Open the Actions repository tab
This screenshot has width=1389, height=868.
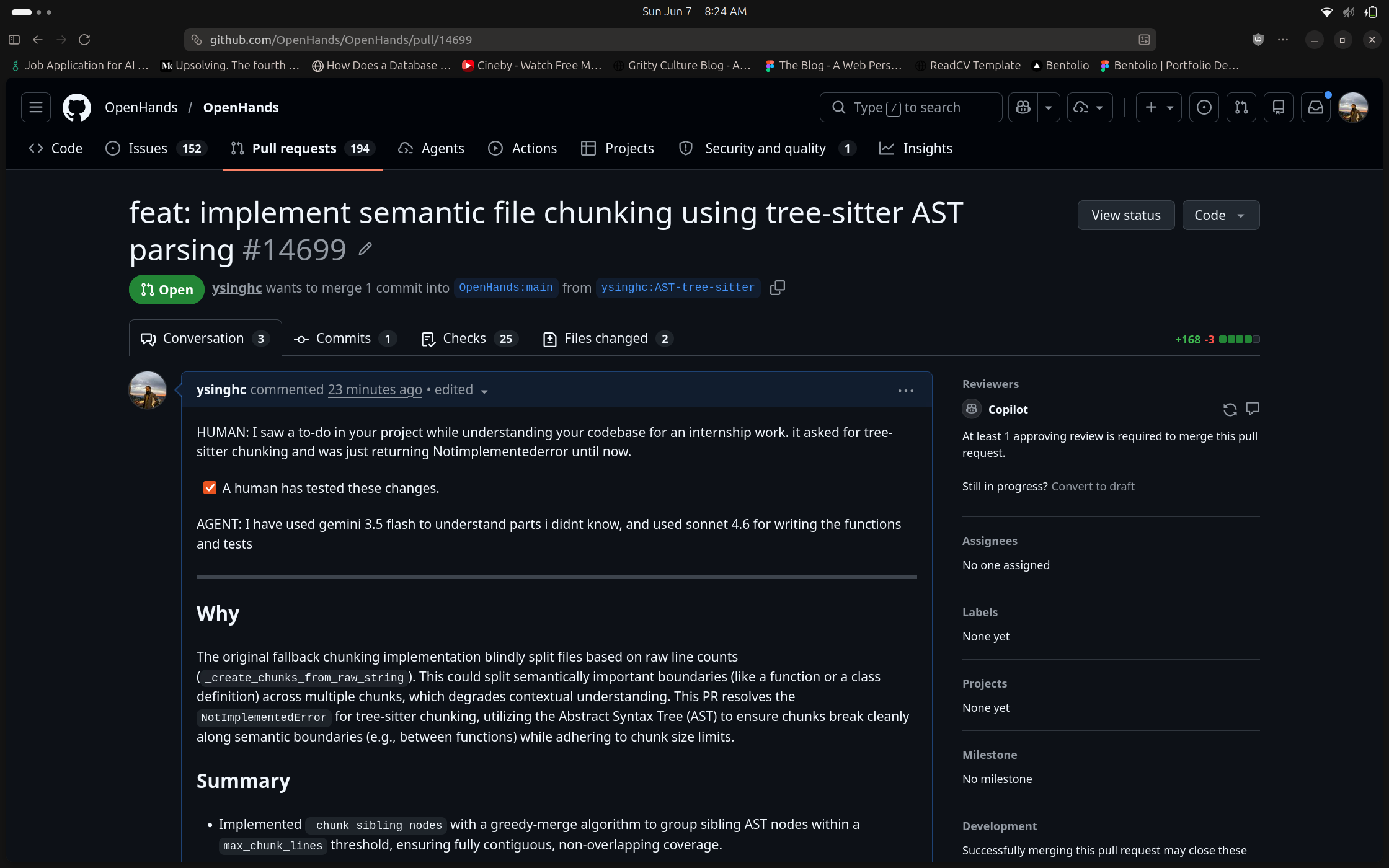522,148
